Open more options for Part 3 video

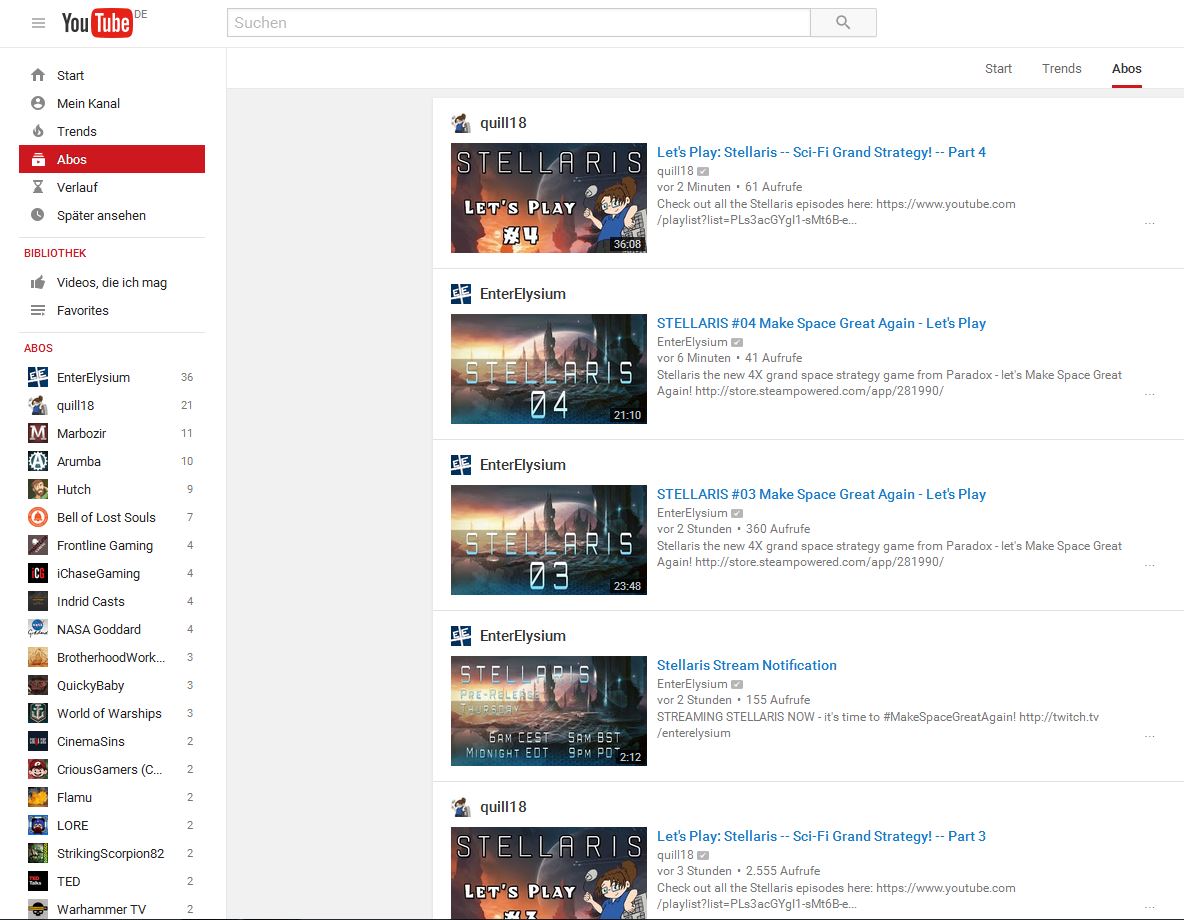pos(1149,906)
